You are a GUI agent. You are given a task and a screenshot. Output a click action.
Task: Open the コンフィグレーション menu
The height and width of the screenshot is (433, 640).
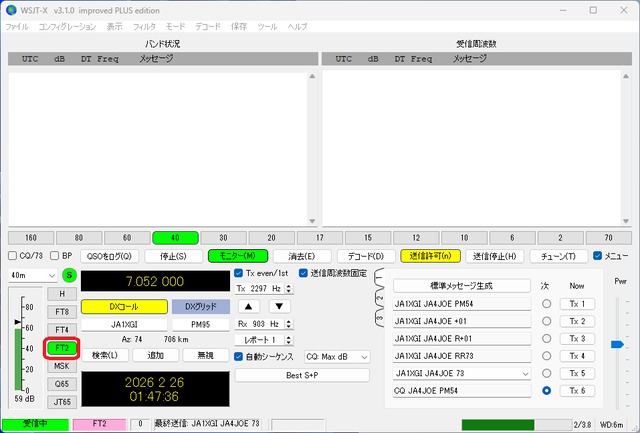(x=67, y=27)
